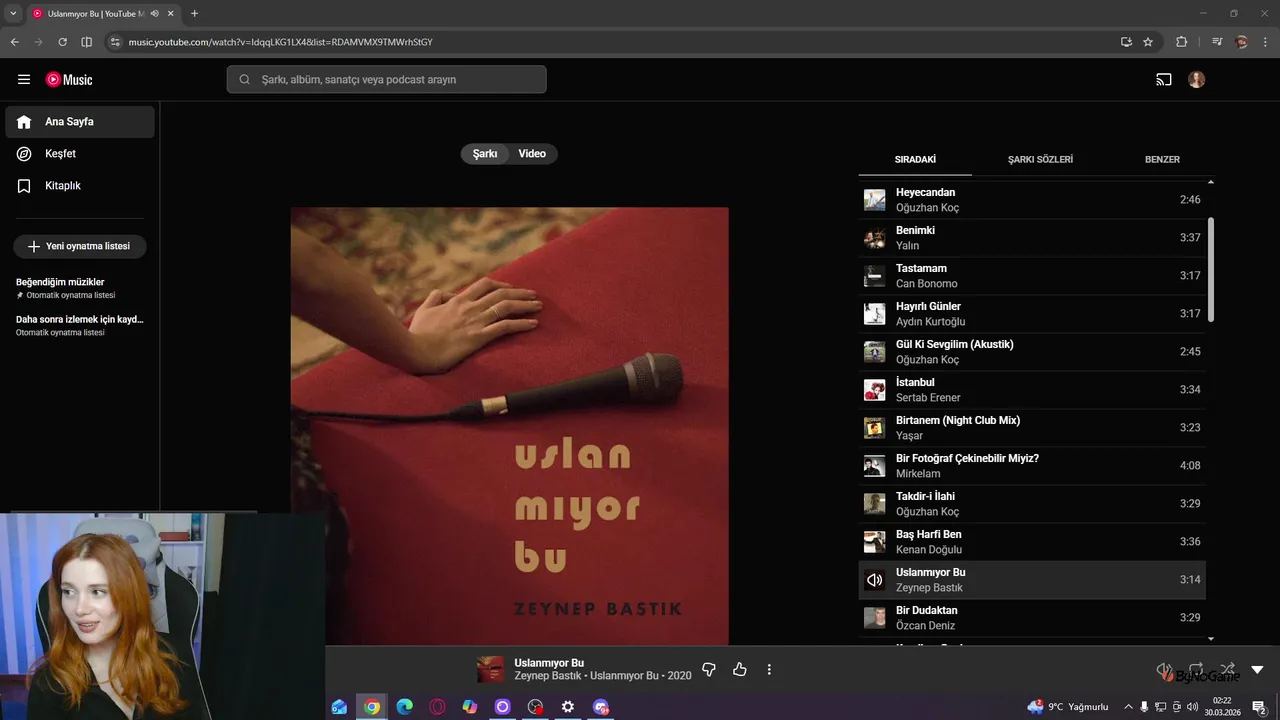Open a new browser tab
1280x720 pixels.
tap(194, 14)
